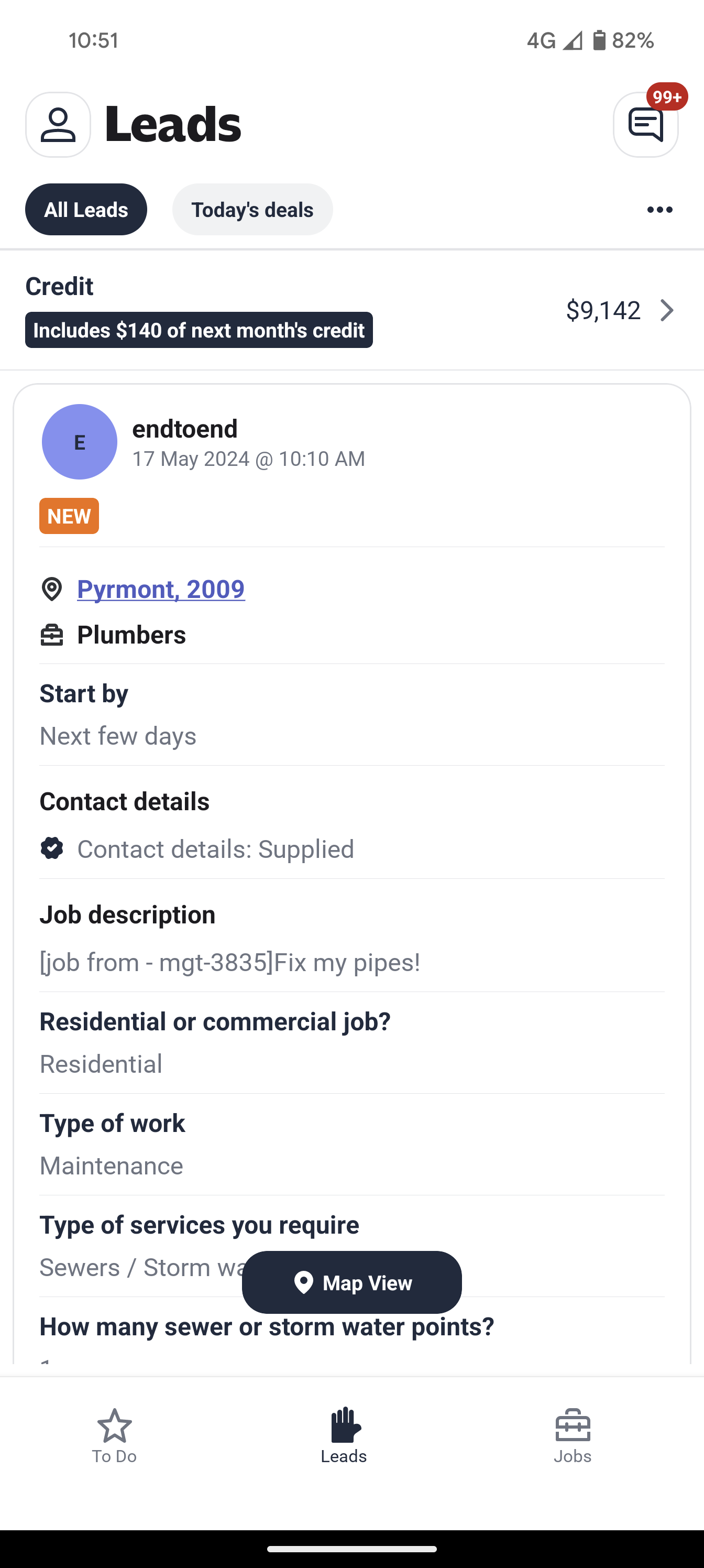Image resolution: width=704 pixels, height=1568 pixels.
Task: Select the All Leads filter tab
Action: (x=86, y=210)
